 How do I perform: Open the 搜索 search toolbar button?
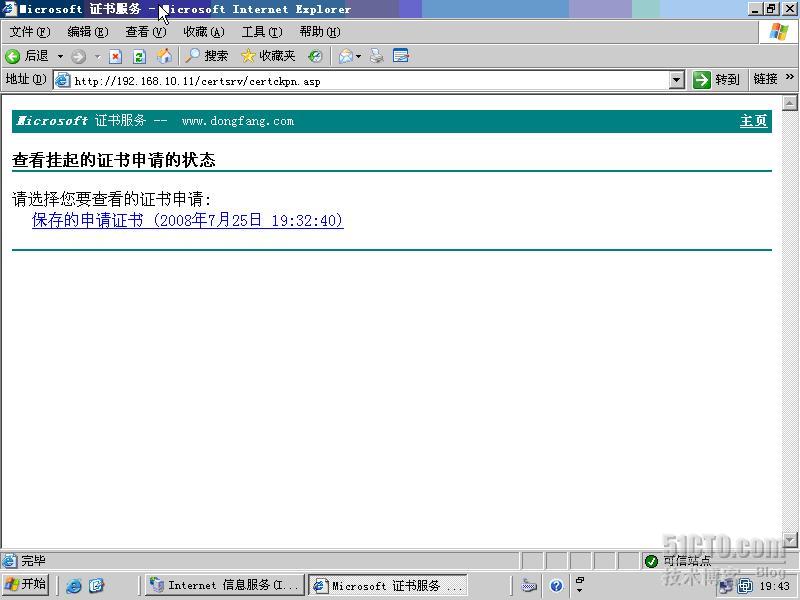pyautogui.click(x=207, y=56)
